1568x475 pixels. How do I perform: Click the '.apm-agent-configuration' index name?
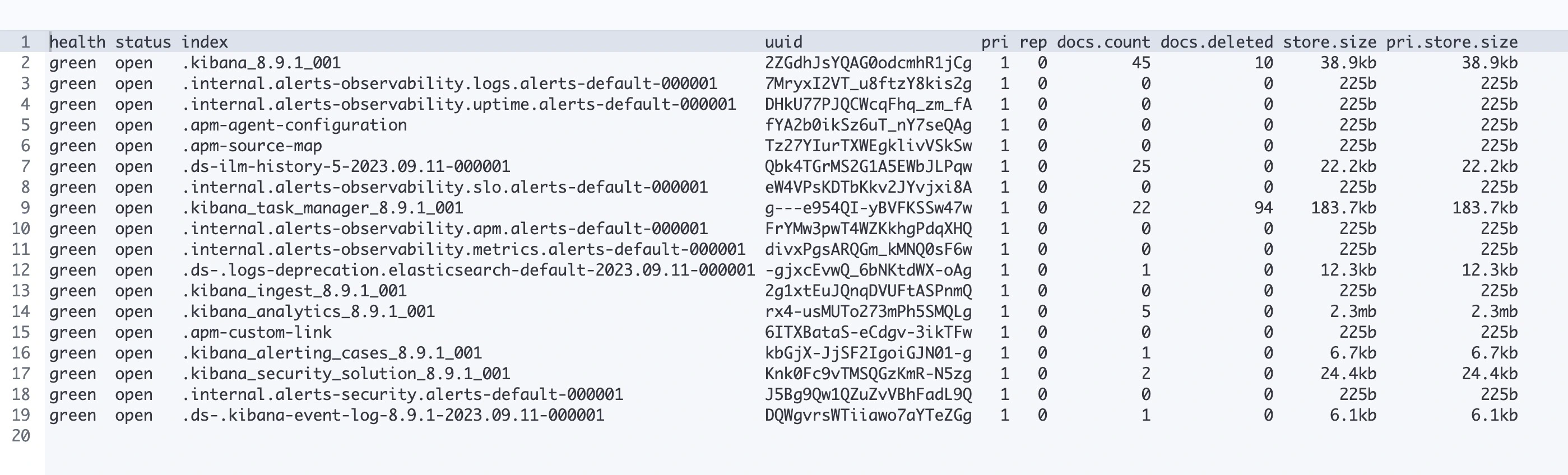click(x=294, y=125)
